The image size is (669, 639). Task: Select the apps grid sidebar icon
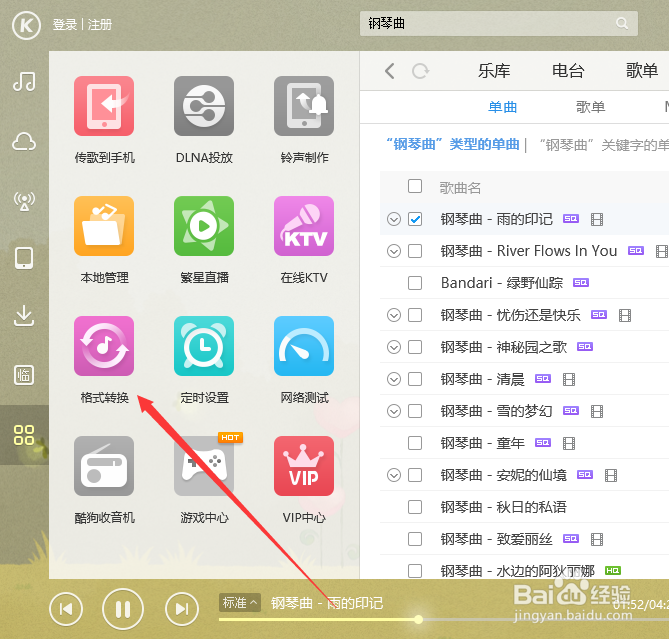tap(24, 435)
